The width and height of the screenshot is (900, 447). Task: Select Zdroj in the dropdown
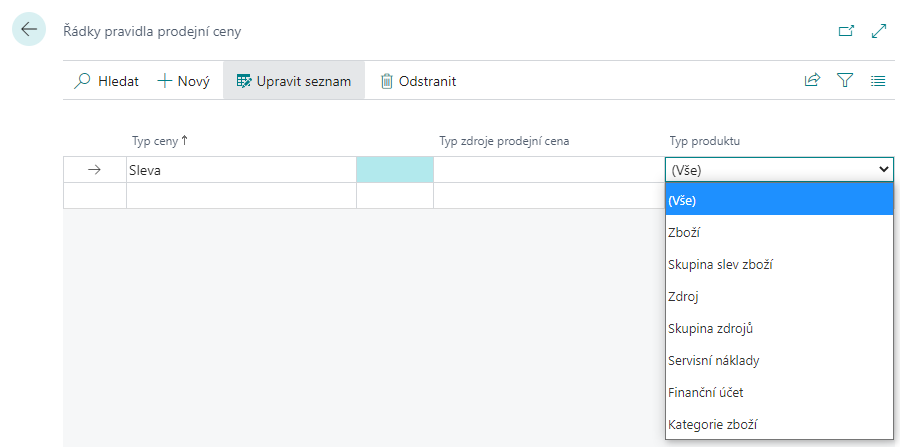click(685, 297)
